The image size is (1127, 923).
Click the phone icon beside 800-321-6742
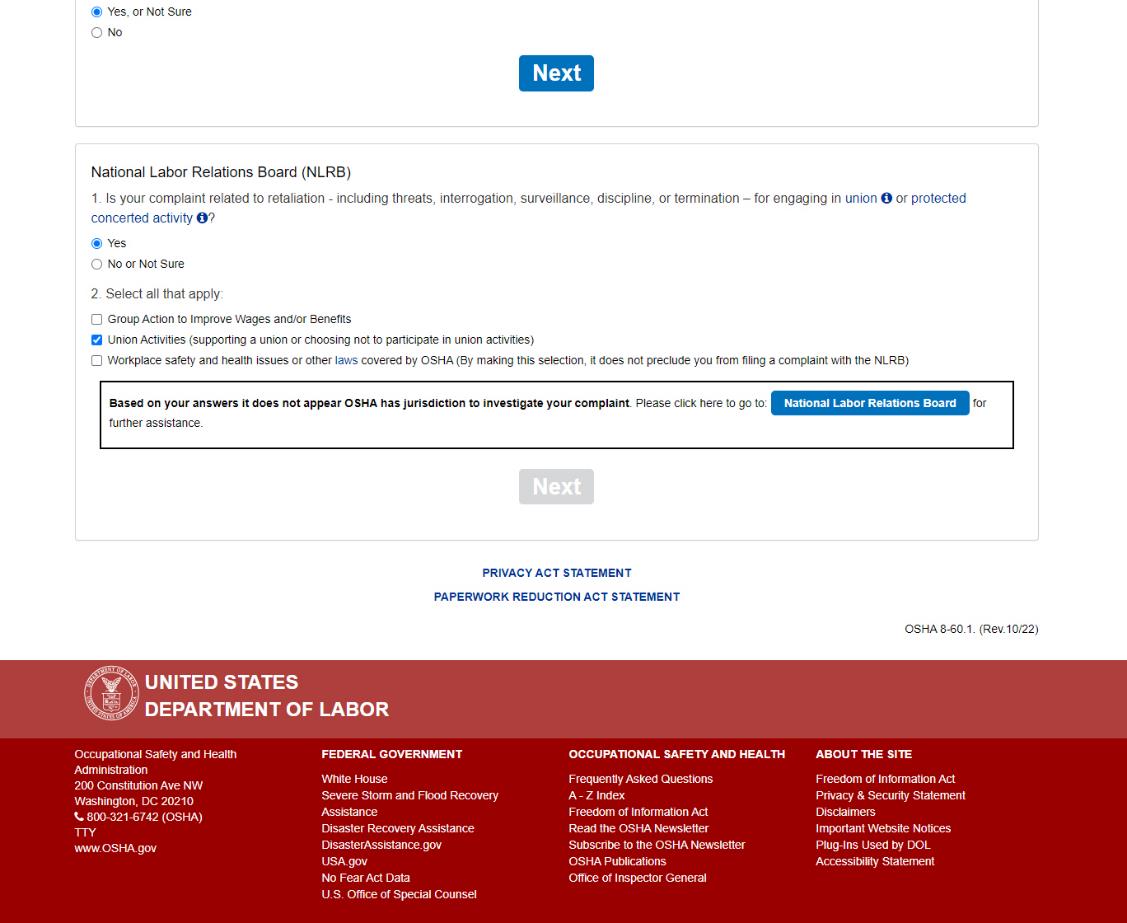(x=79, y=817)
